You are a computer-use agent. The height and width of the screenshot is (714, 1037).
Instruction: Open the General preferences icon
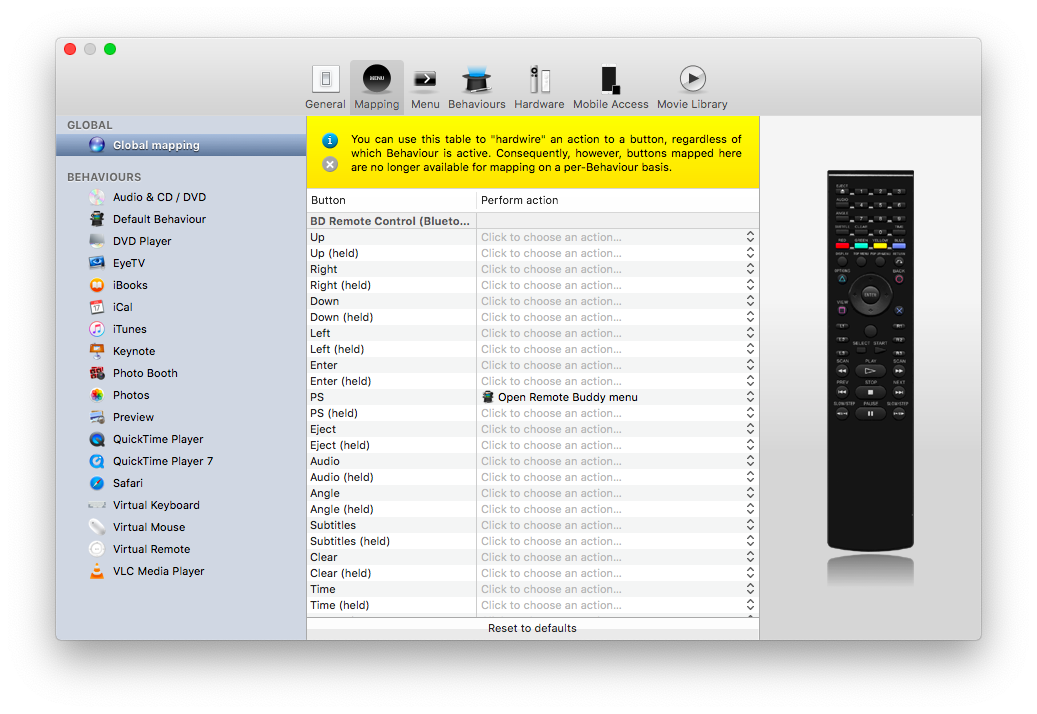tap(325, 80)
